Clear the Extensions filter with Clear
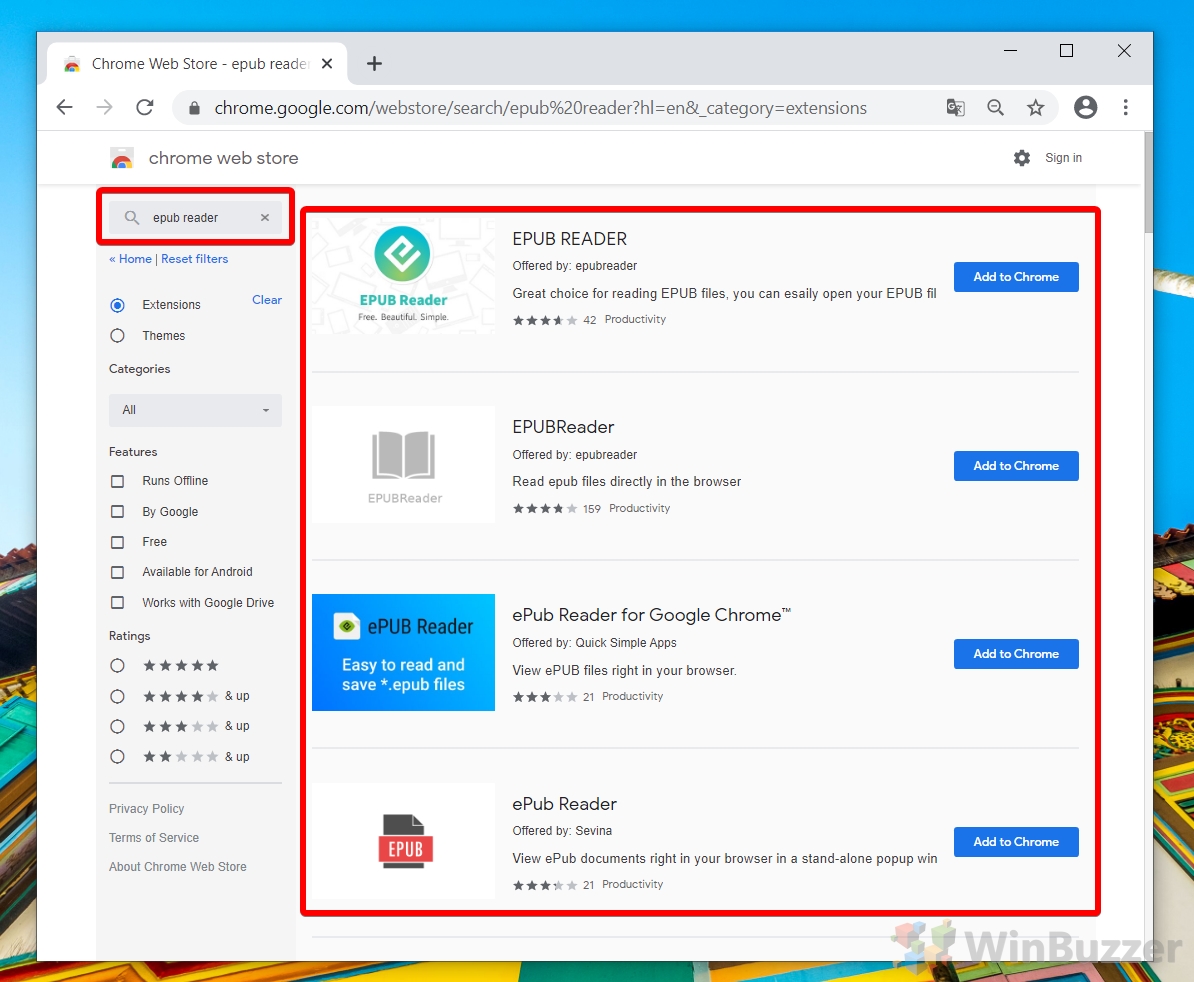The width and height of the screenshot is (1194, 982). [x=267, y=300]
